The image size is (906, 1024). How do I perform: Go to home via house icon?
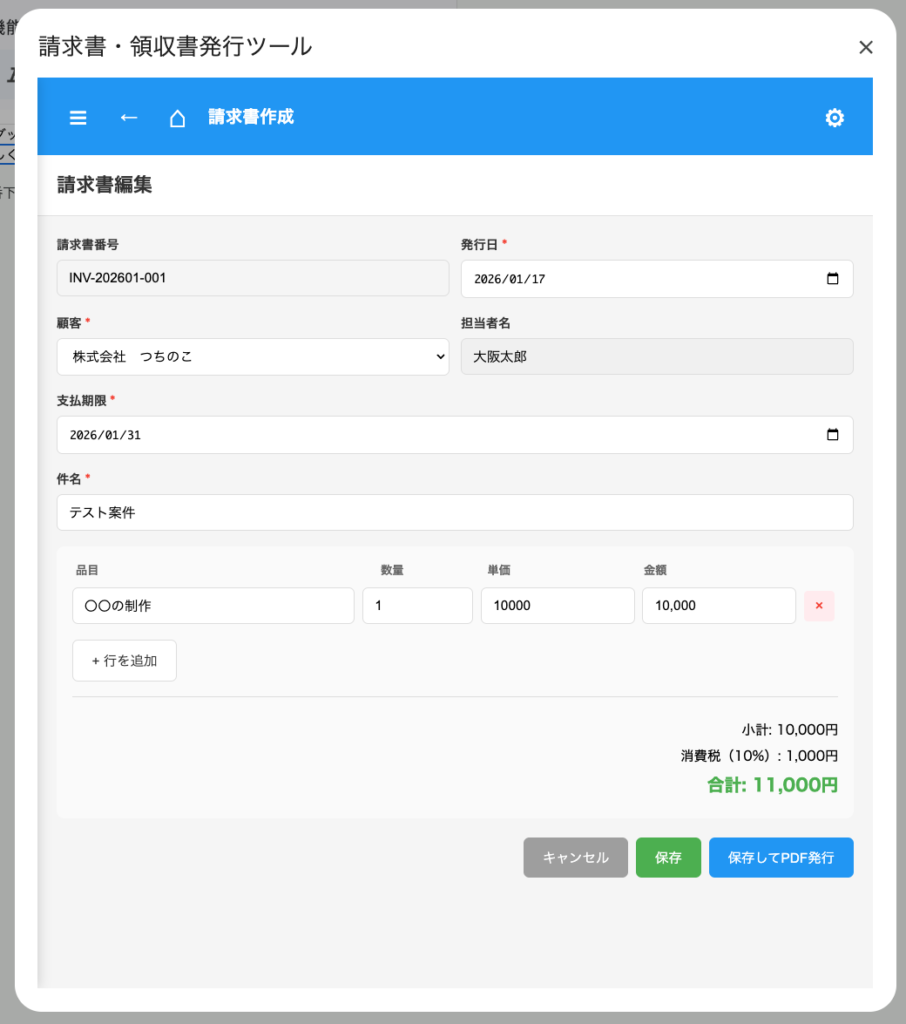pos(177,118)
